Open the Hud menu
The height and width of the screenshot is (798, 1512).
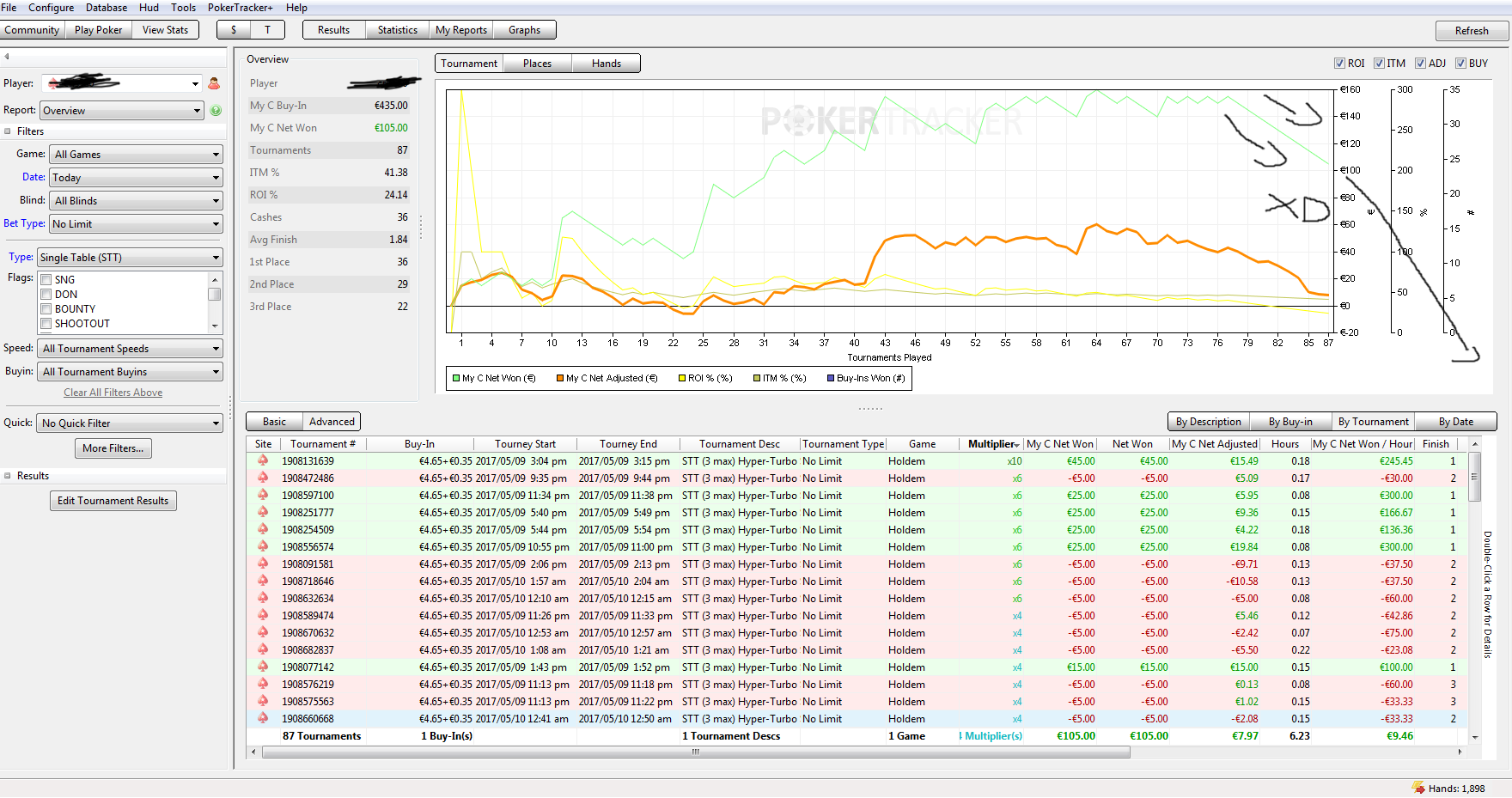[x=149, y=8]
